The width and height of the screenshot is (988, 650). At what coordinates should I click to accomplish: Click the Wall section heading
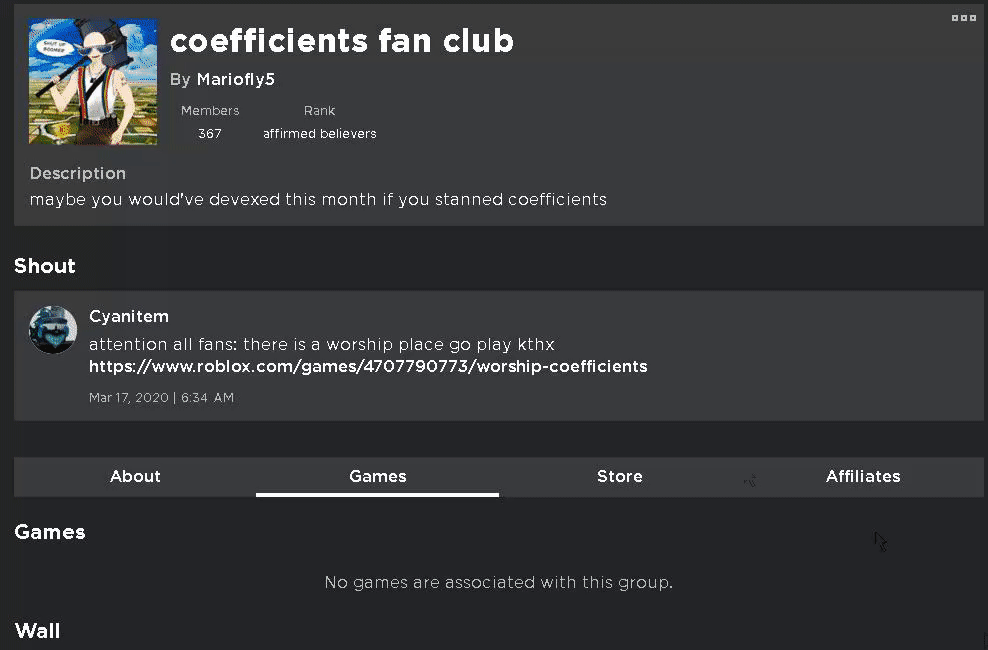point(38,630)
